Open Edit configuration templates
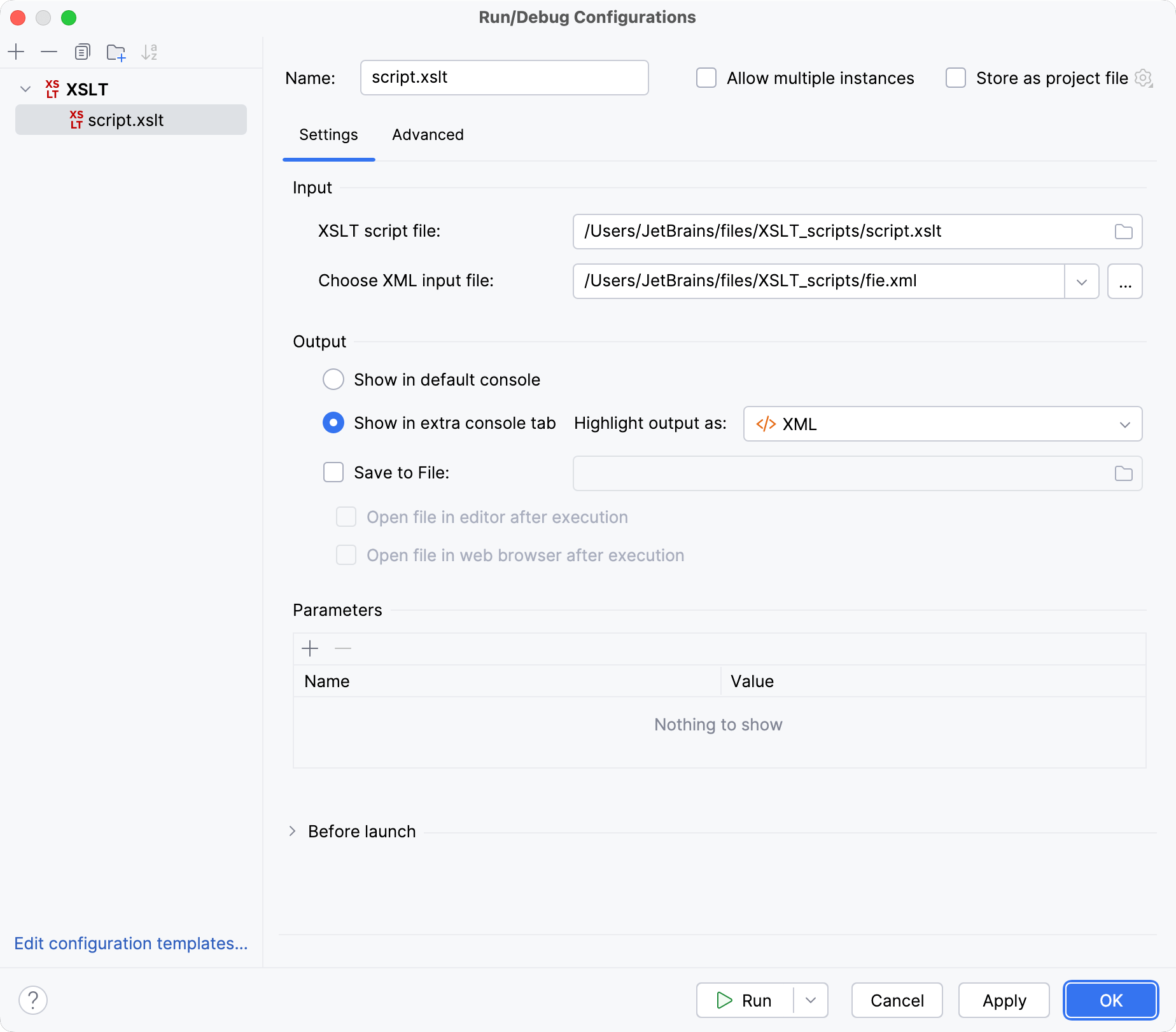The image size is (1176, 1032). coord(131,944)
